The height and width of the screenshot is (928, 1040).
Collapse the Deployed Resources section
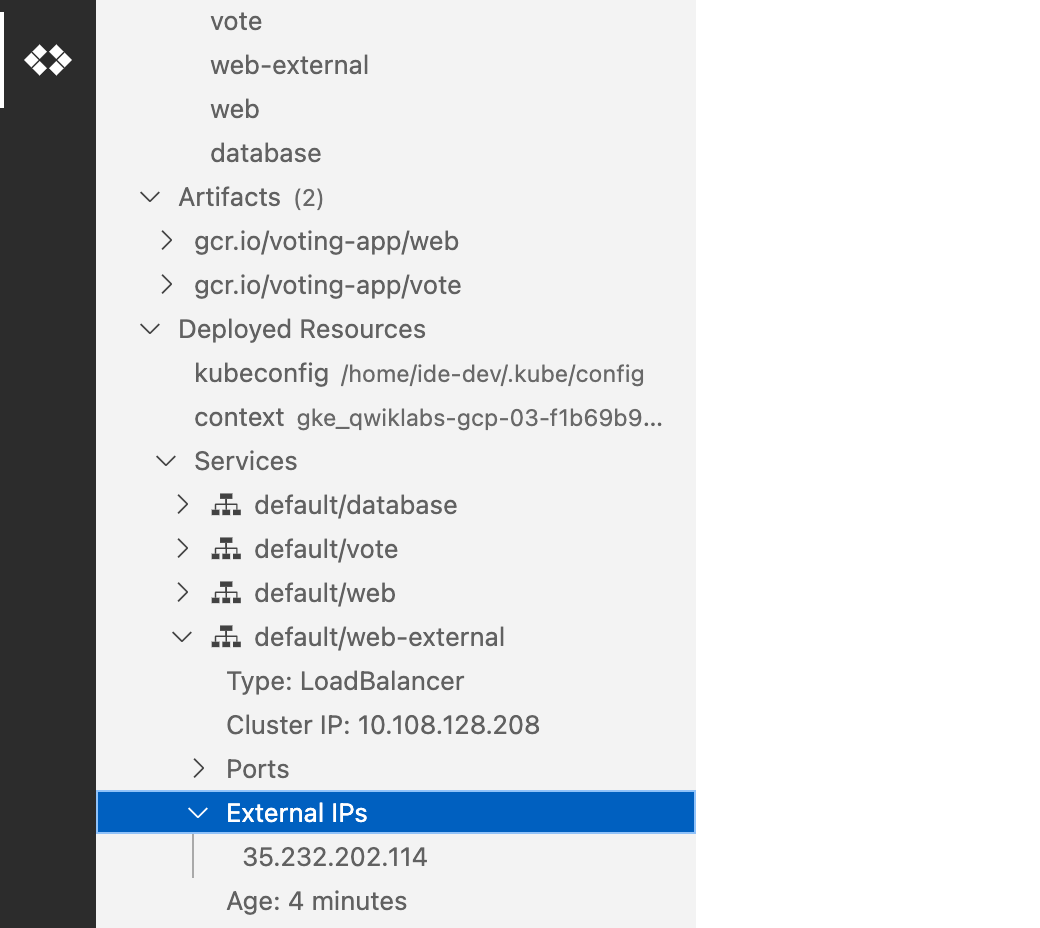click(x=151, y=329)
